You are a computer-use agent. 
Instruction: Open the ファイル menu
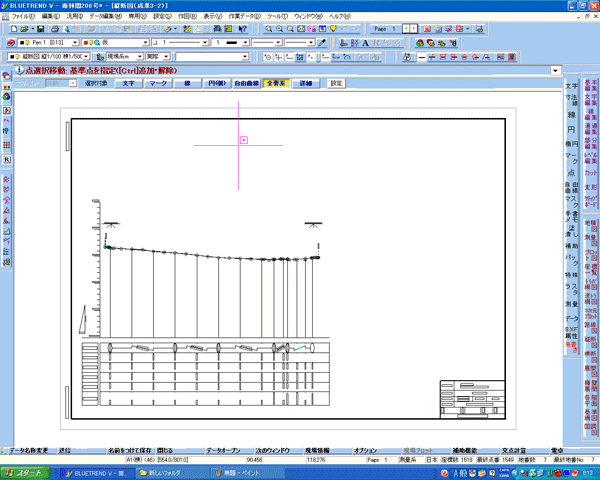(x=23, y=16)
